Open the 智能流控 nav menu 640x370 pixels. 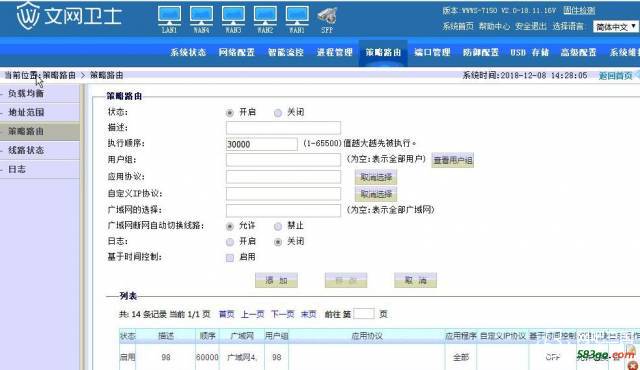pos(286,52)
